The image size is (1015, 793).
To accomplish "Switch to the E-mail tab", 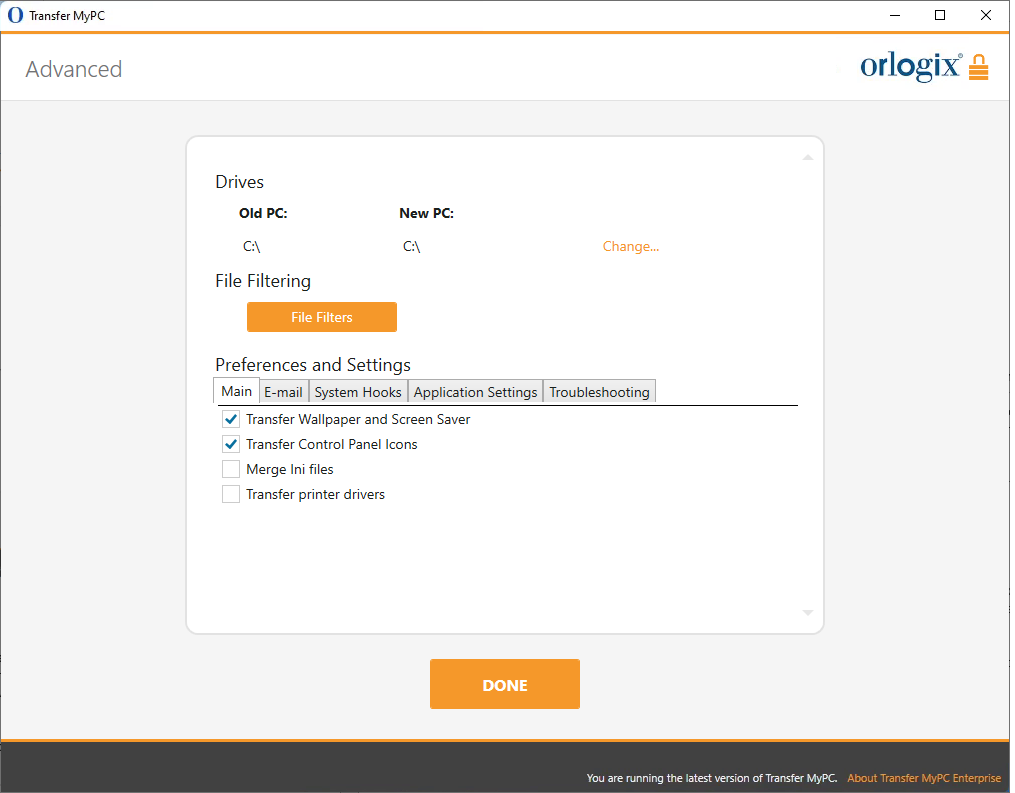I will coord(283,392).
